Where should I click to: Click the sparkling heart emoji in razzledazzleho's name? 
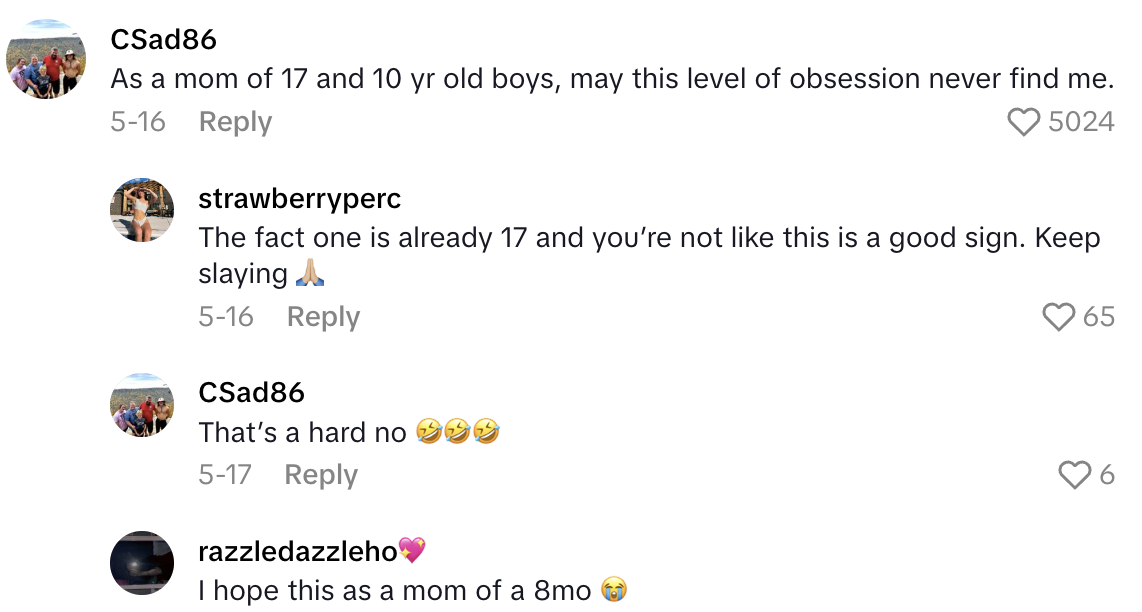click(413, 549)
